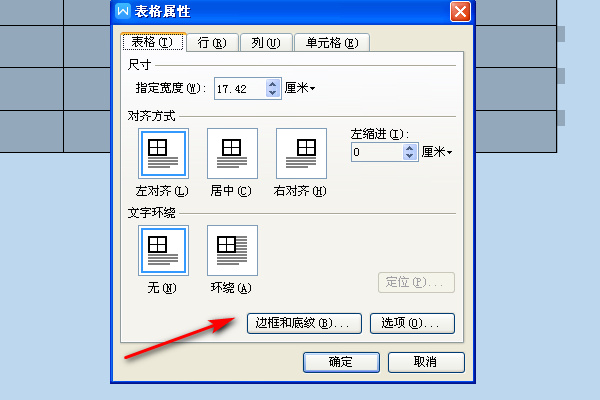Screen dimensions: 600x400
Task: Select the left align (左对齐) table icon
Action: click(x=163, y=153)
